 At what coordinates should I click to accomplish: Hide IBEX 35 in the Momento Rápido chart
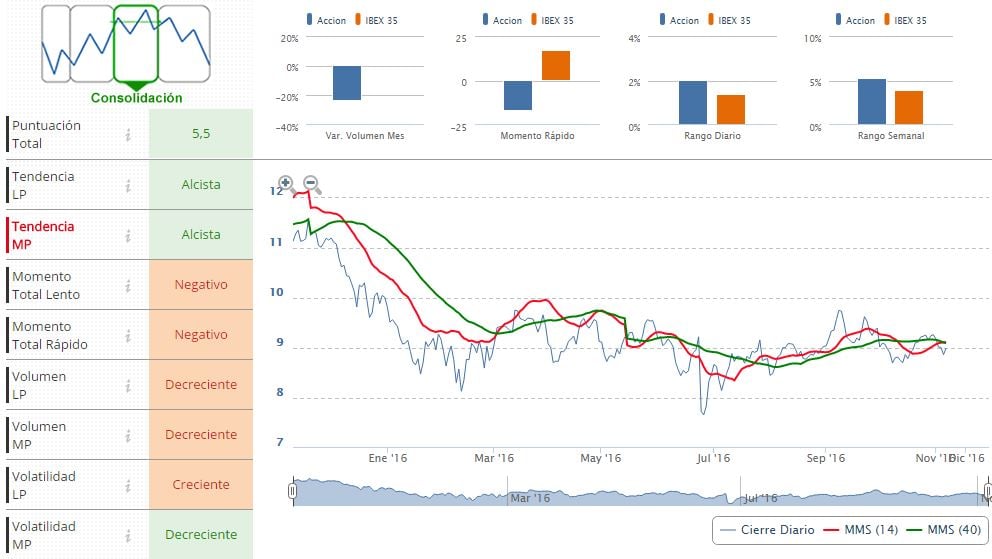click(550, 20)
